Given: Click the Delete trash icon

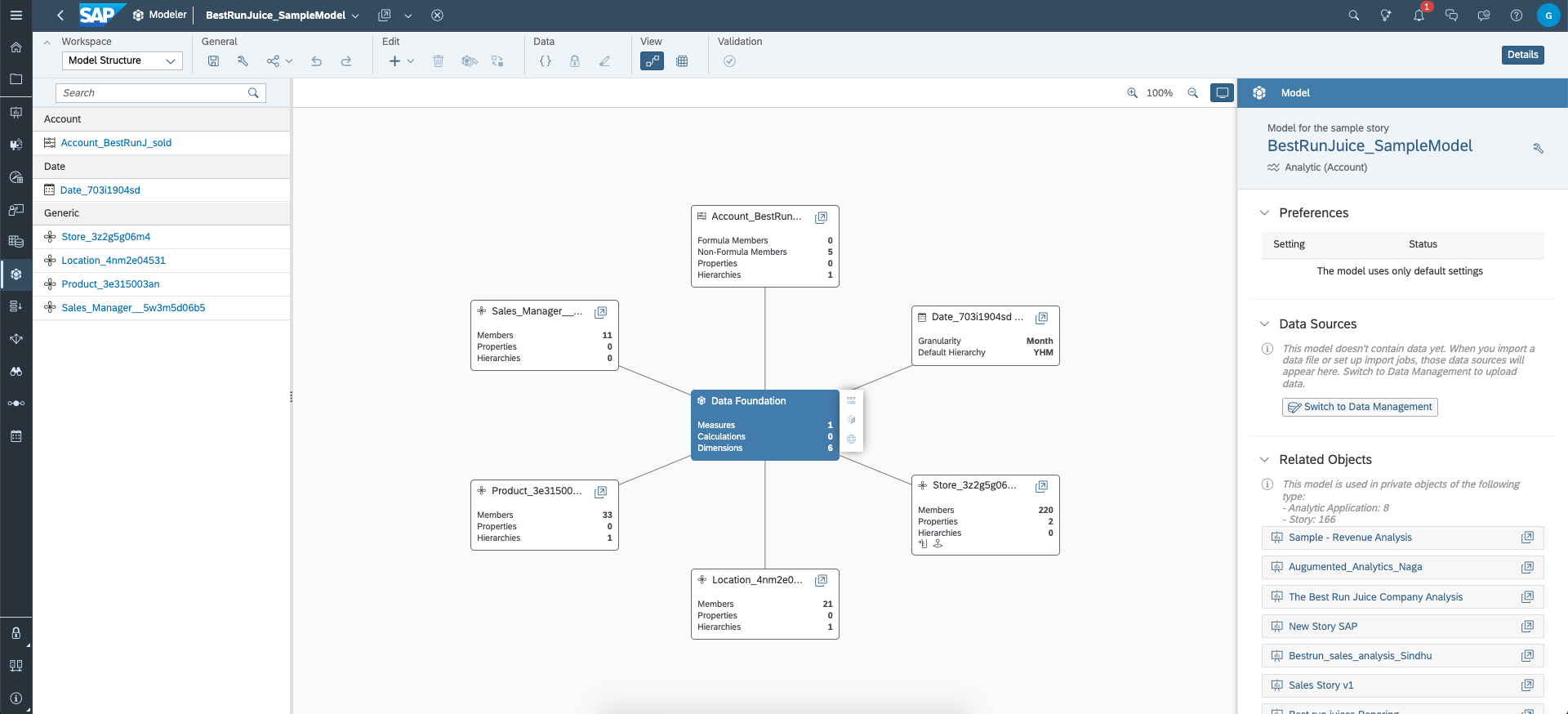Looking at the screenshot, I should tap(439, 61).
